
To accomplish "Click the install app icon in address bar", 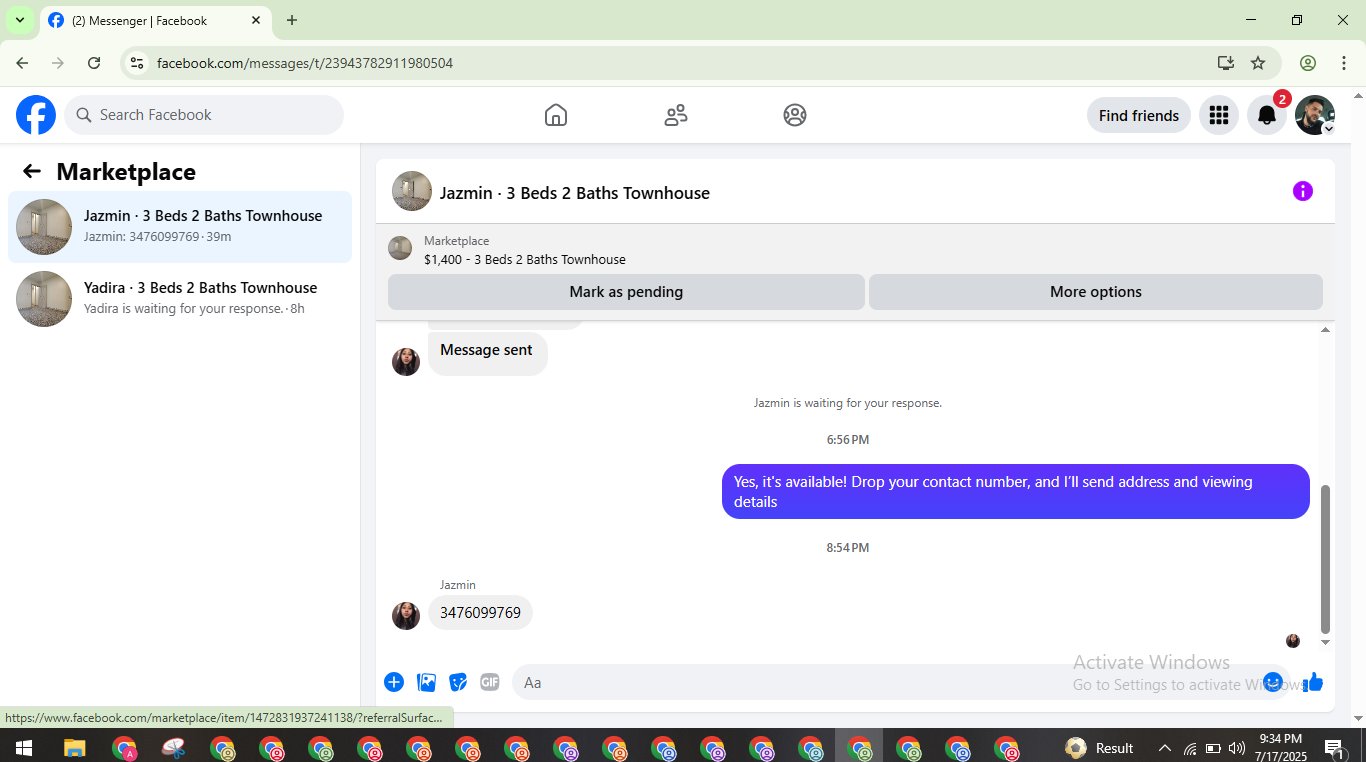I will click(x=1226, y=63).
